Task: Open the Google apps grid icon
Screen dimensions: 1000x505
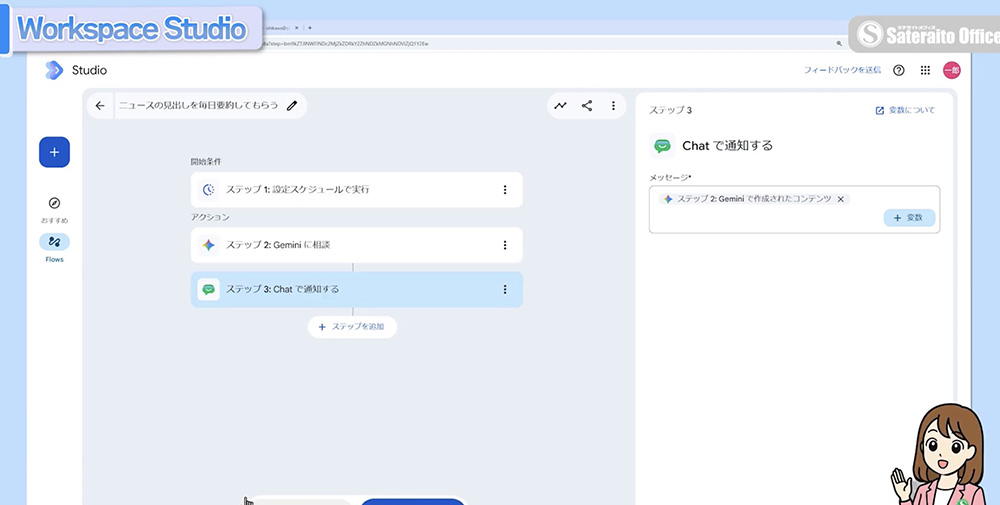Action: (925, 71)
